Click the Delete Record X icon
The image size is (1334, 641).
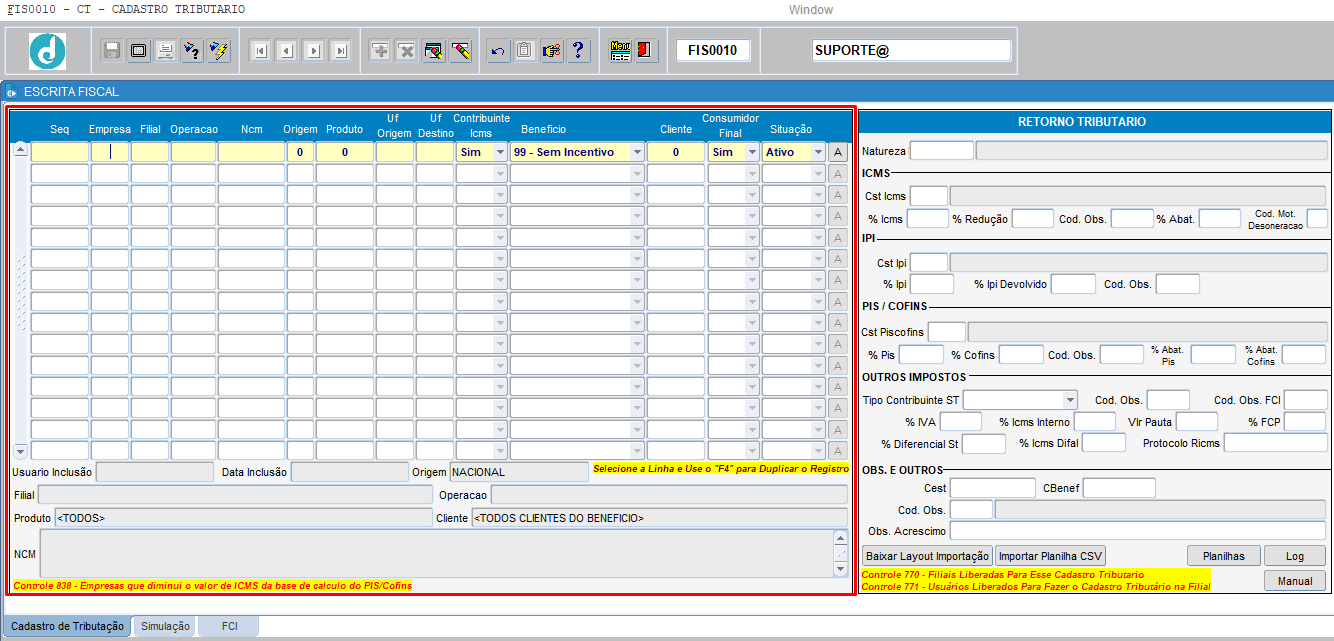pyautogui.click(x=406, y=51)
